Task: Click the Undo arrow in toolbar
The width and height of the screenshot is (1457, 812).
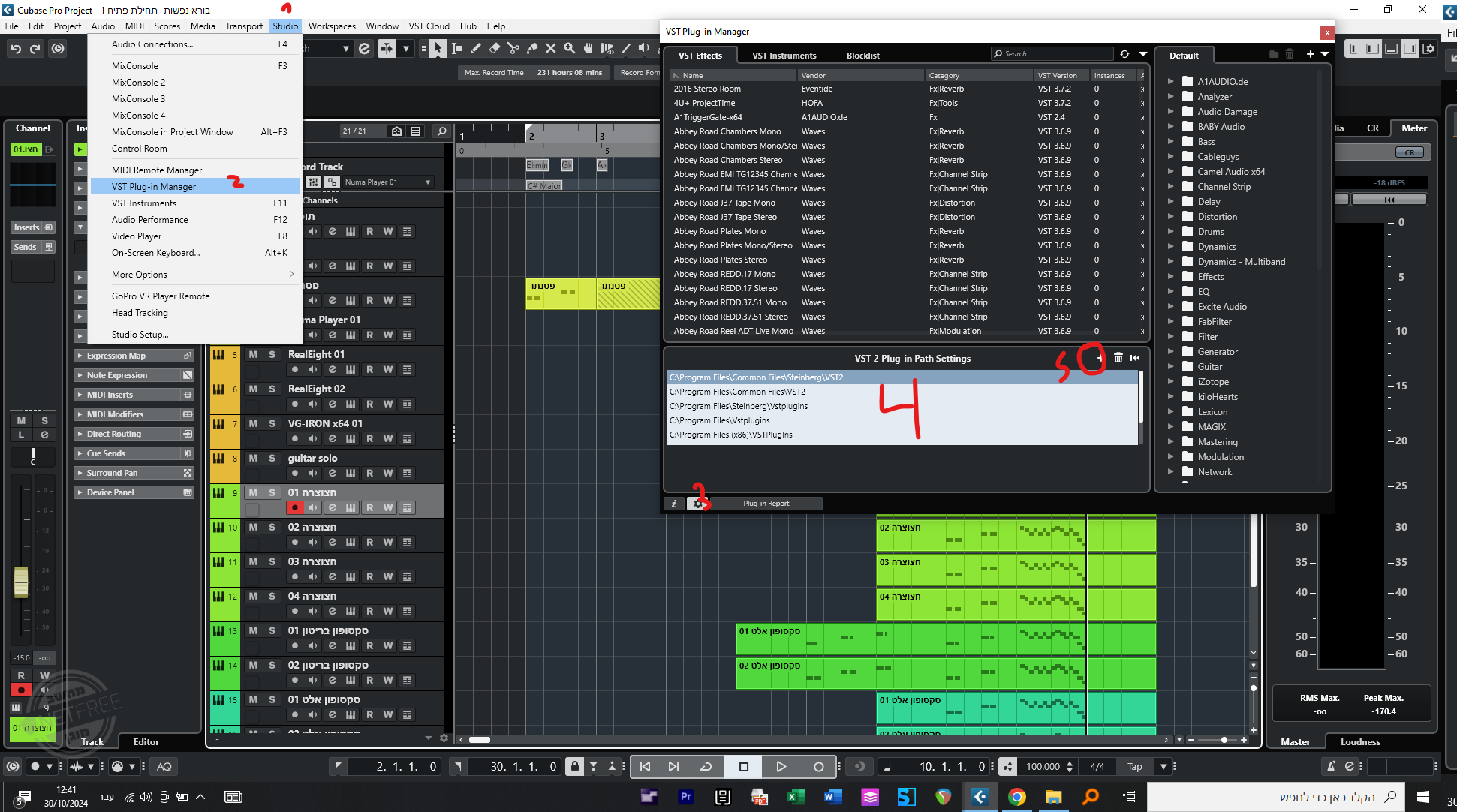Action: pos(16,49)
